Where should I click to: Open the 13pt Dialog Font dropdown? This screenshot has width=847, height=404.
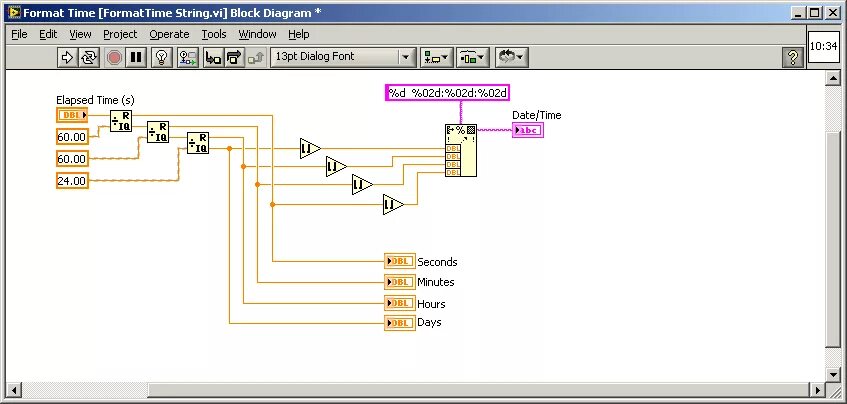[x=343, y=57]
